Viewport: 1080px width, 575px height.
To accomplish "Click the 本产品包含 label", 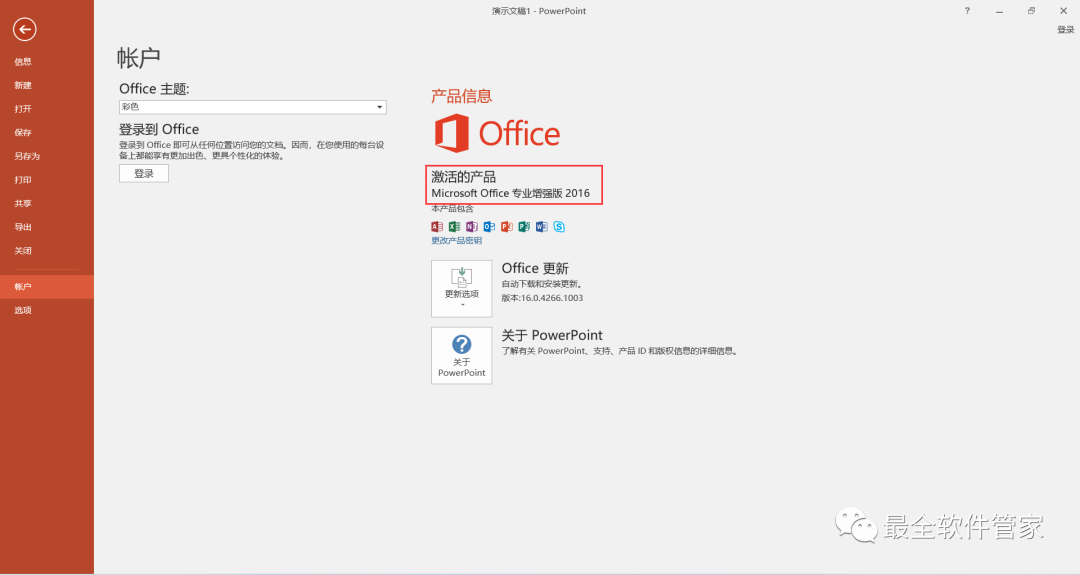I will click(x=453, y=209).
